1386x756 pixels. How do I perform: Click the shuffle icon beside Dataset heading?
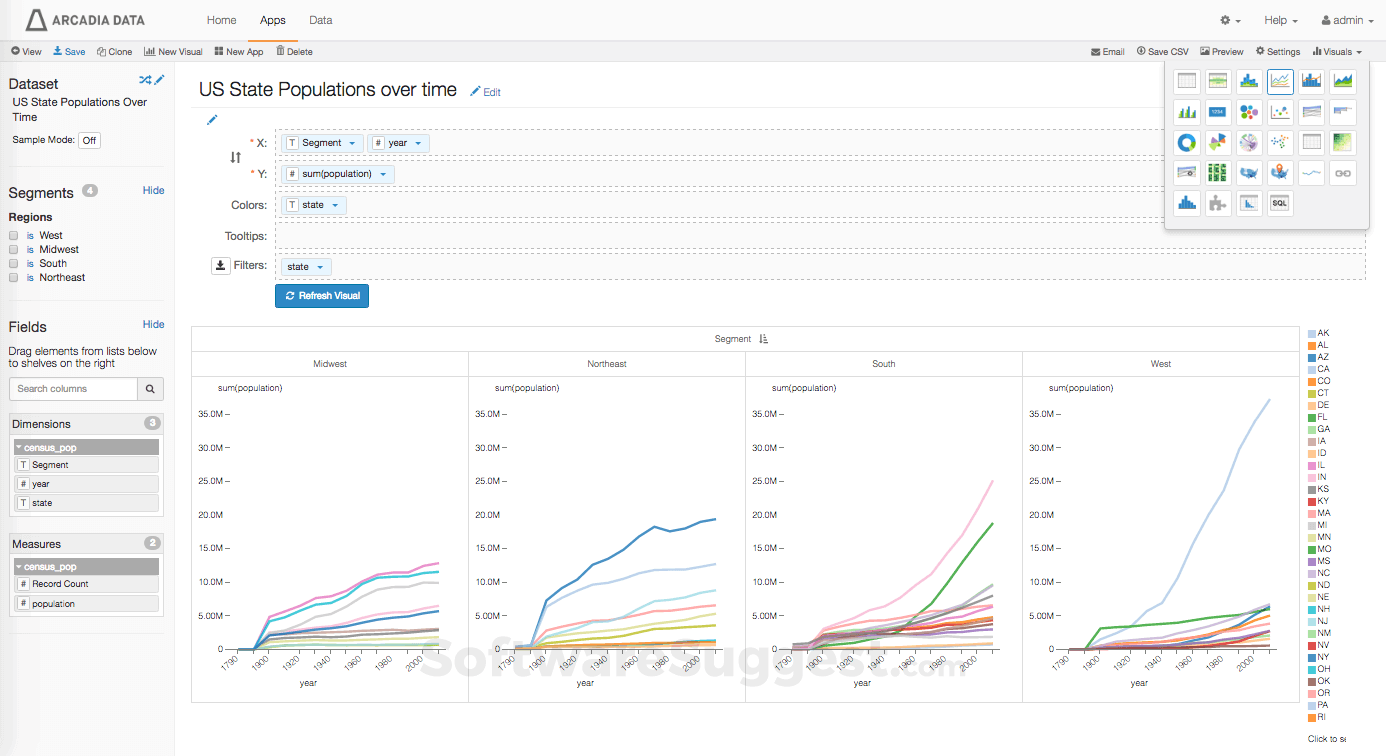click(145, 80)
